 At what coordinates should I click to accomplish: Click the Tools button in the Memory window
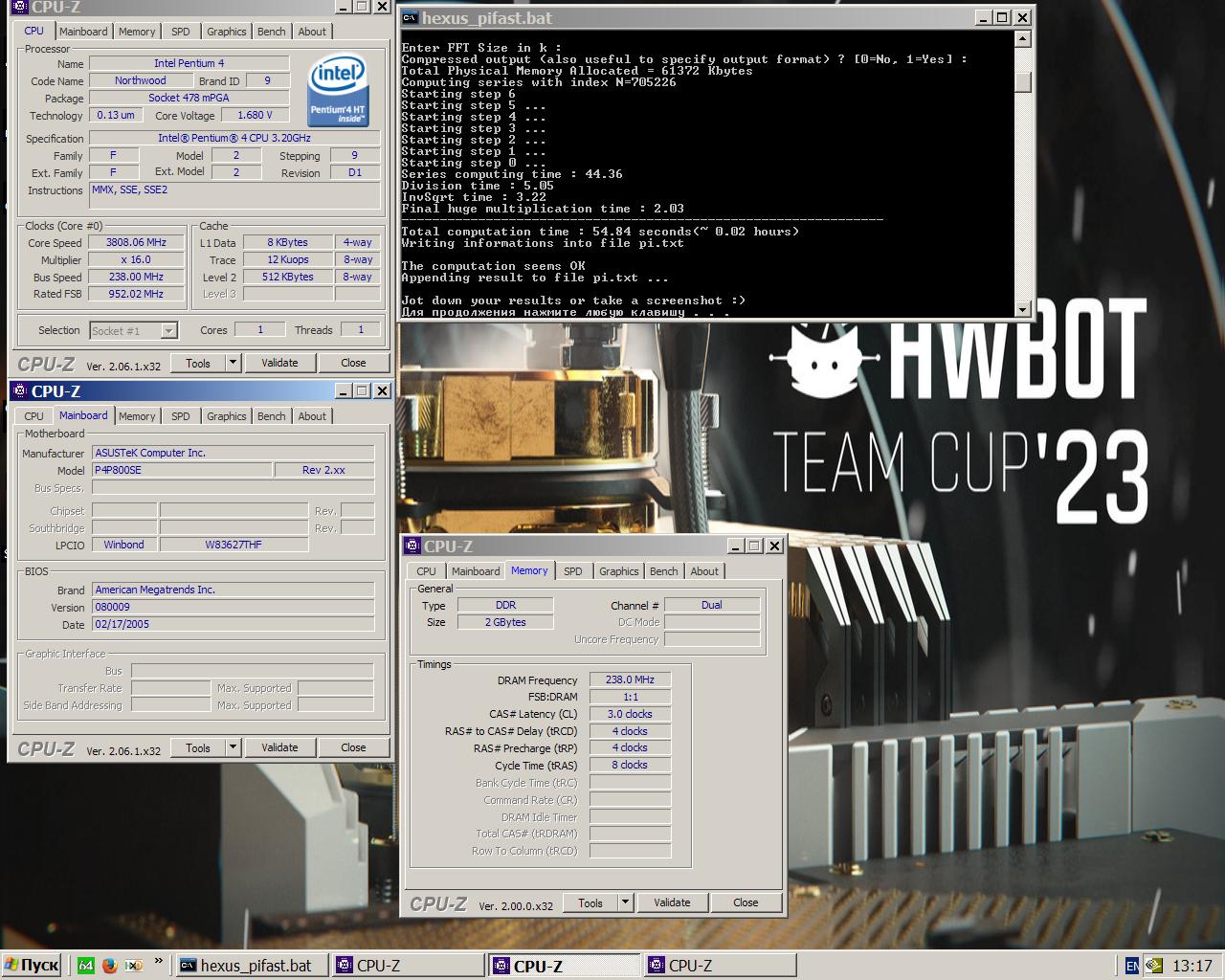coord(590,902)
